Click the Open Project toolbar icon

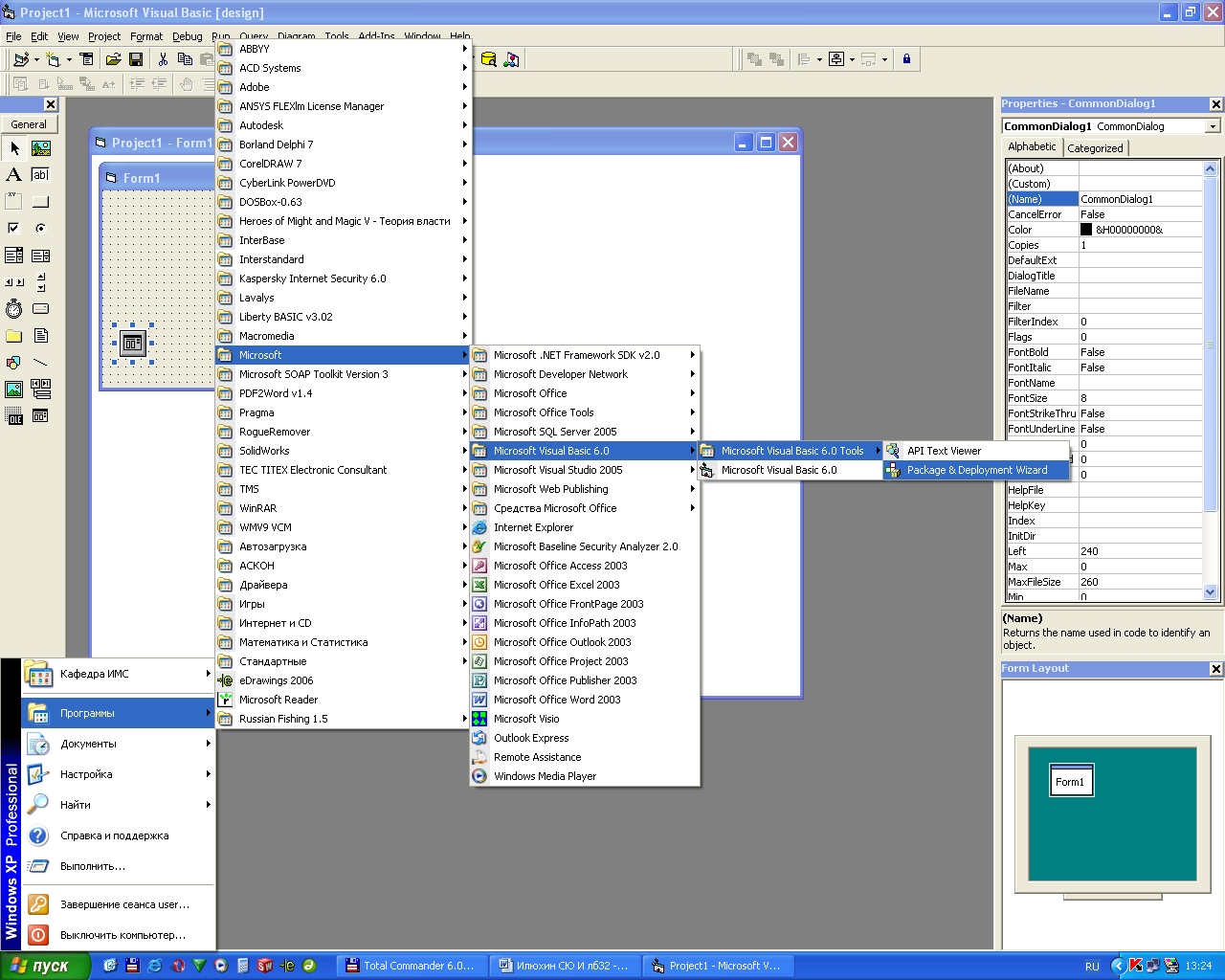[x=113, y=59]
